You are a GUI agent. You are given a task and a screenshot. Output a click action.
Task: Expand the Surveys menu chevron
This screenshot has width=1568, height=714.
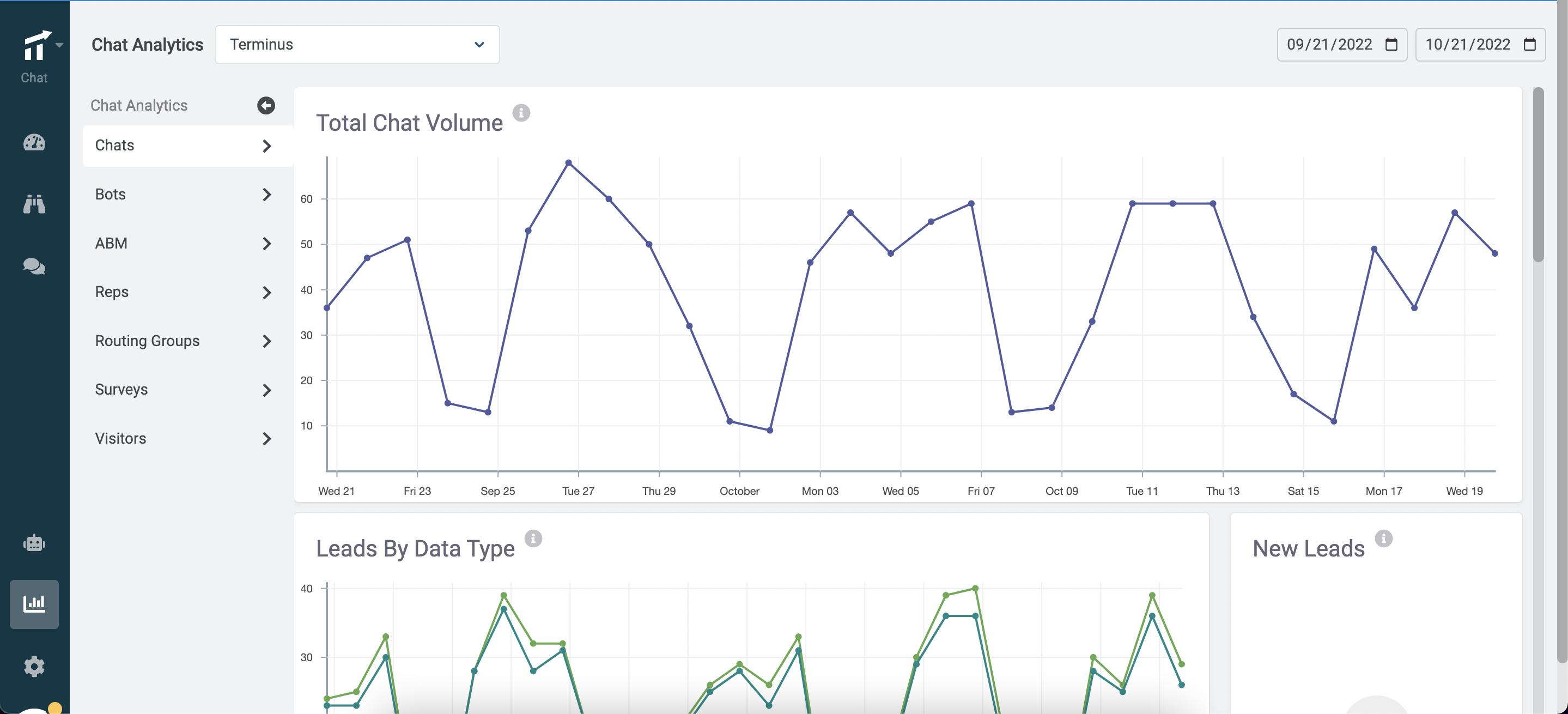click(266, 390)
